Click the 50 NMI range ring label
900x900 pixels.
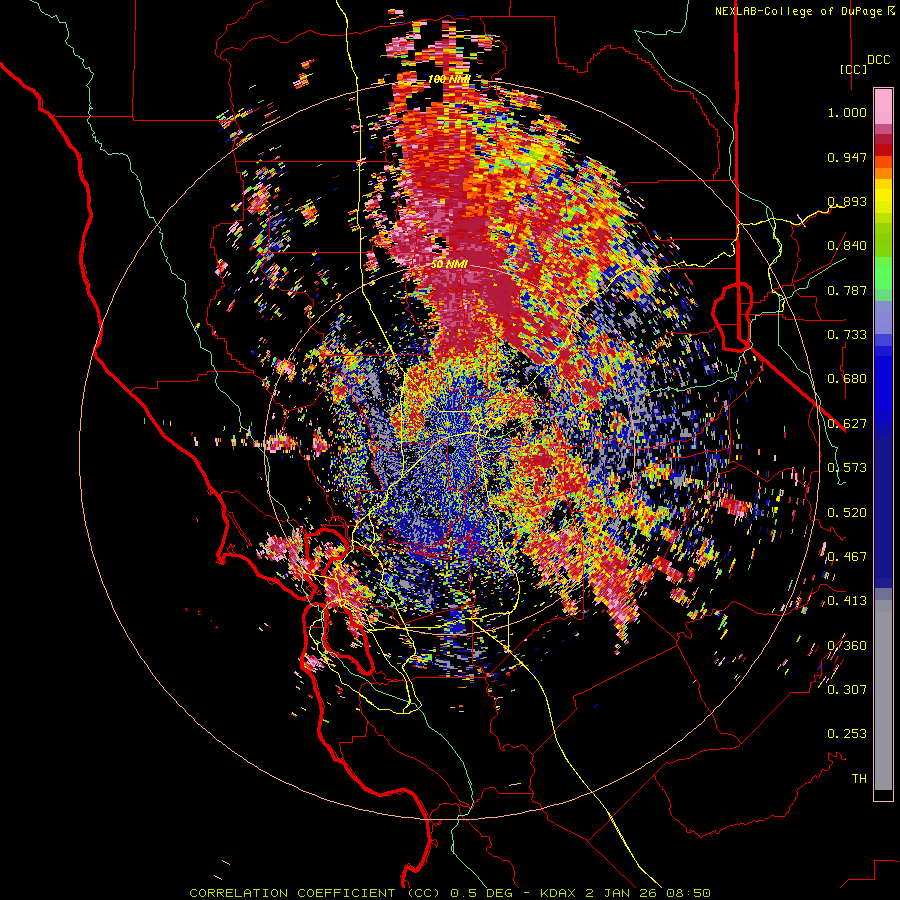pyautogui.click(x=449, y=265)
